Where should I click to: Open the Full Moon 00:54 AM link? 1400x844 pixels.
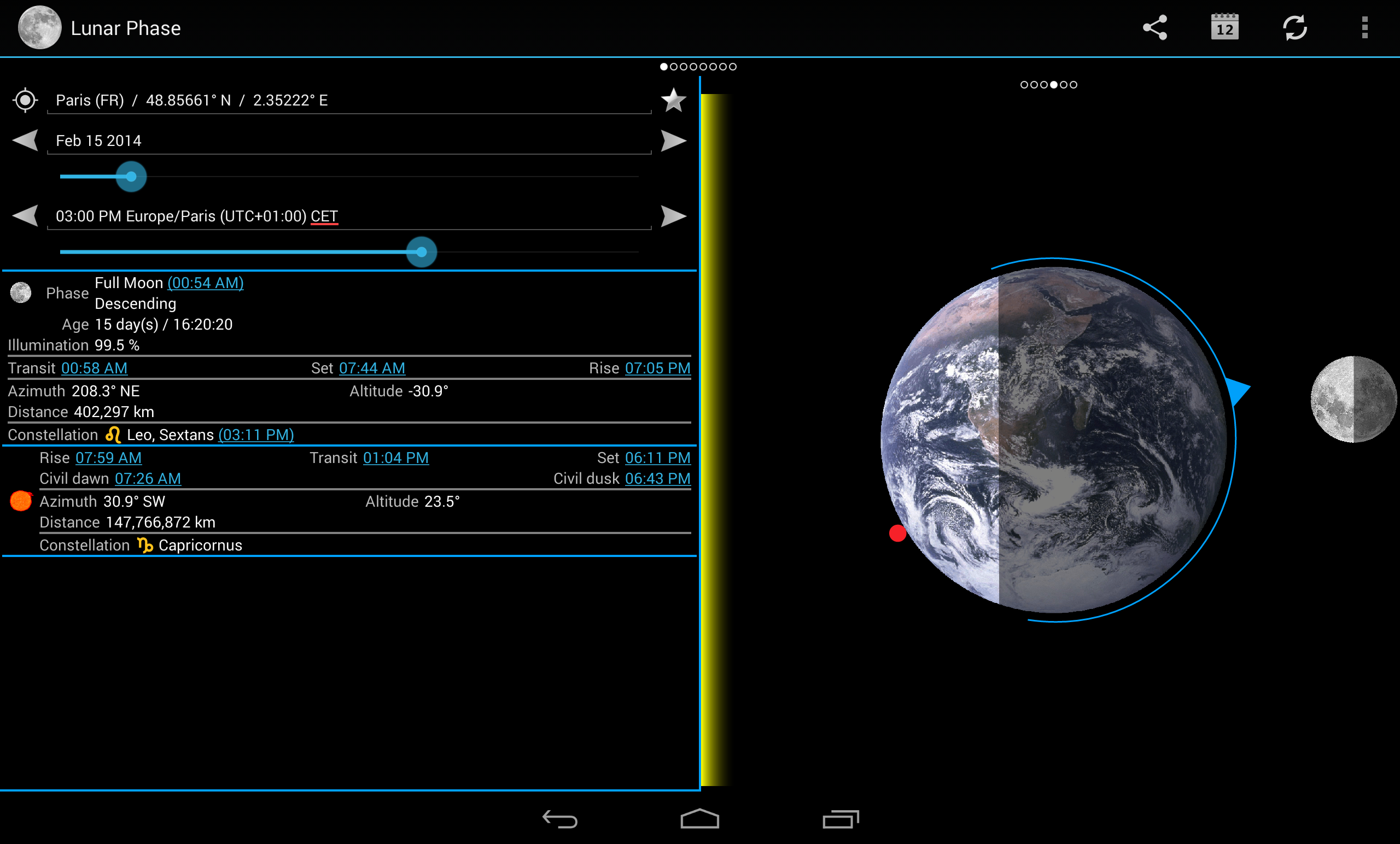205,283
